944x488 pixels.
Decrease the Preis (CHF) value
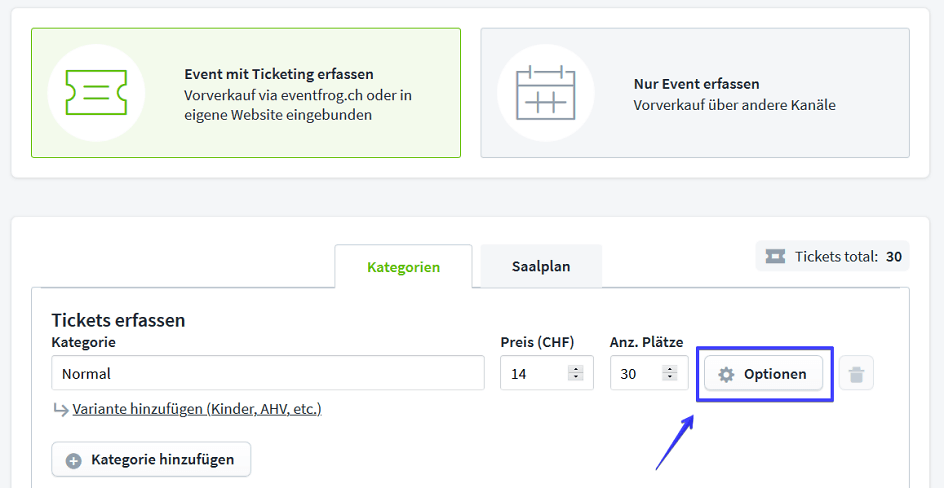coord(575,378)
